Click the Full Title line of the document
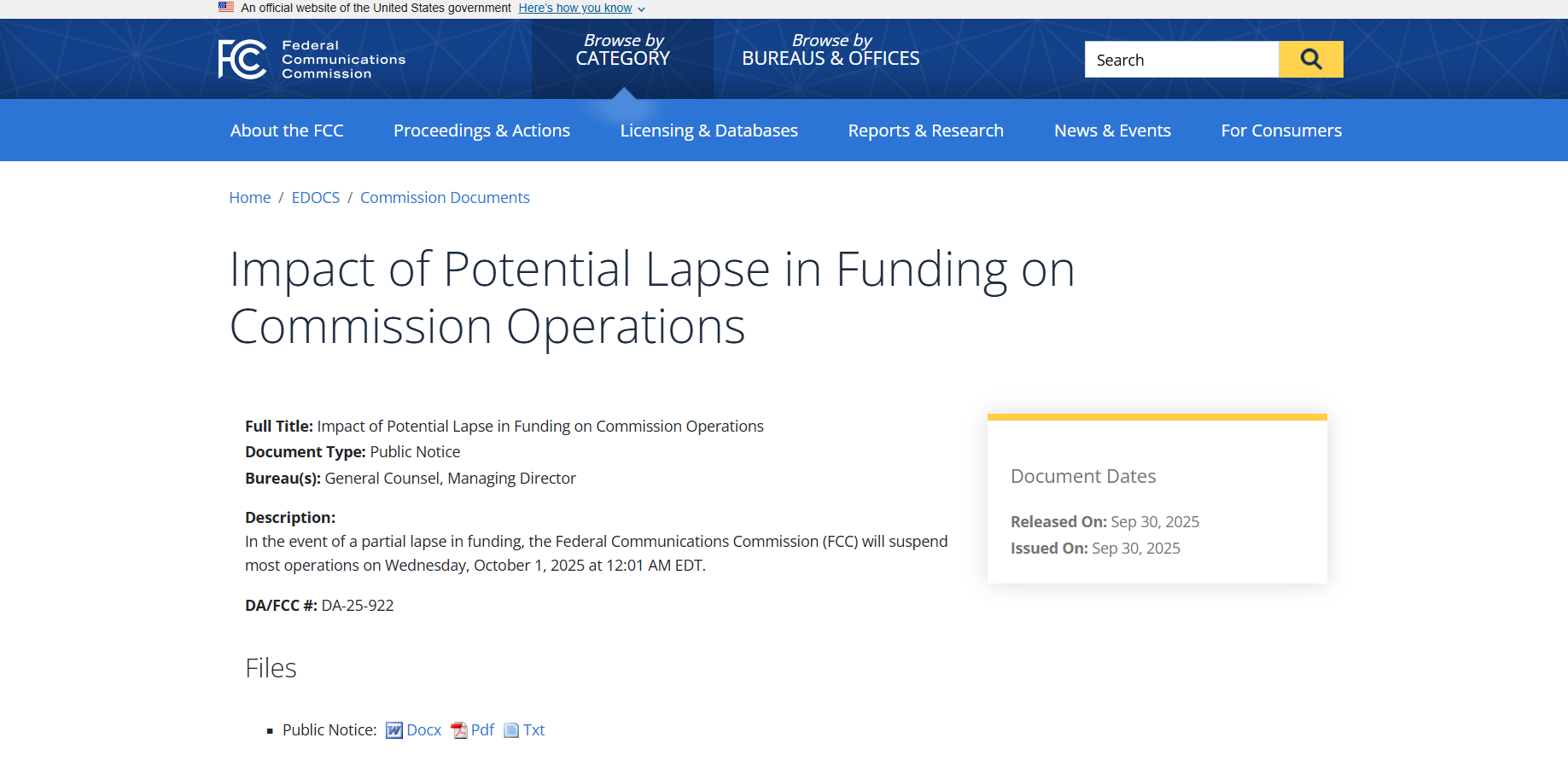This screenshot has height=761, width=1568. point(504,427)
